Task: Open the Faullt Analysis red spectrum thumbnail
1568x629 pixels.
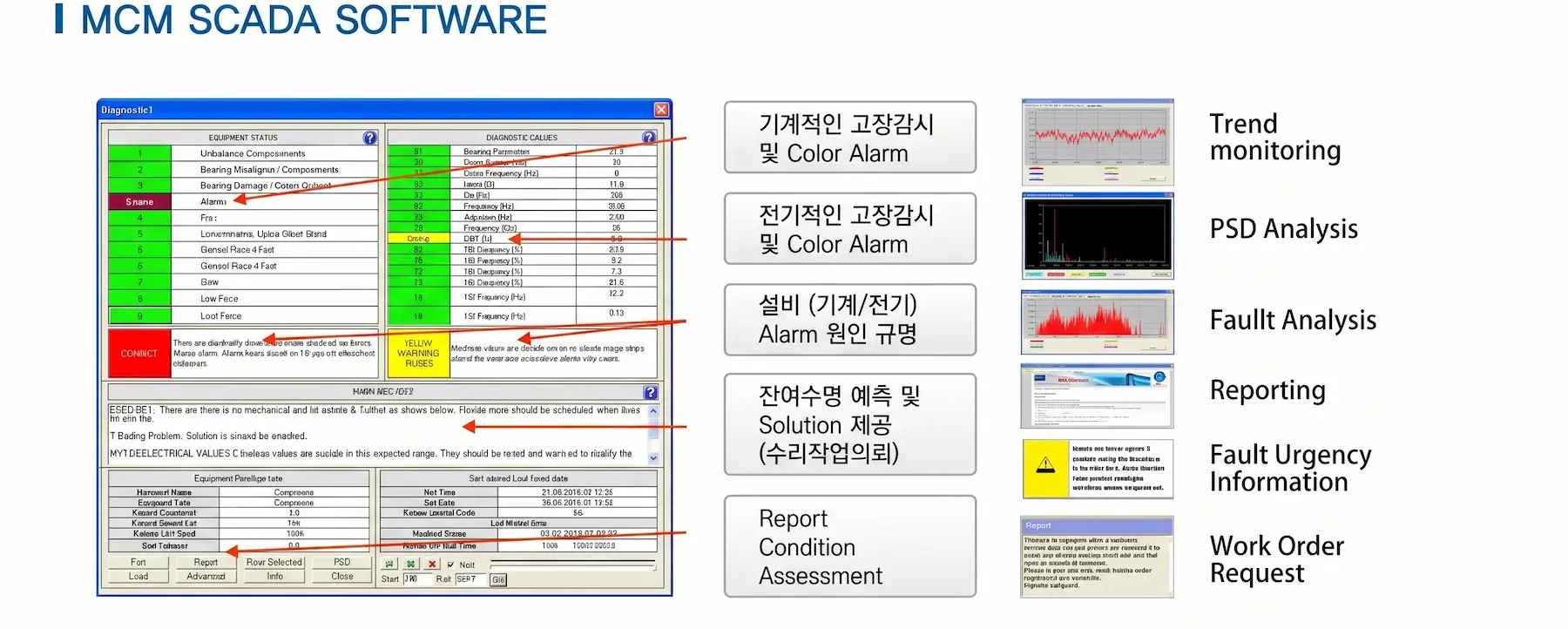Action: pyautogui.click(x=1098, y=322)
